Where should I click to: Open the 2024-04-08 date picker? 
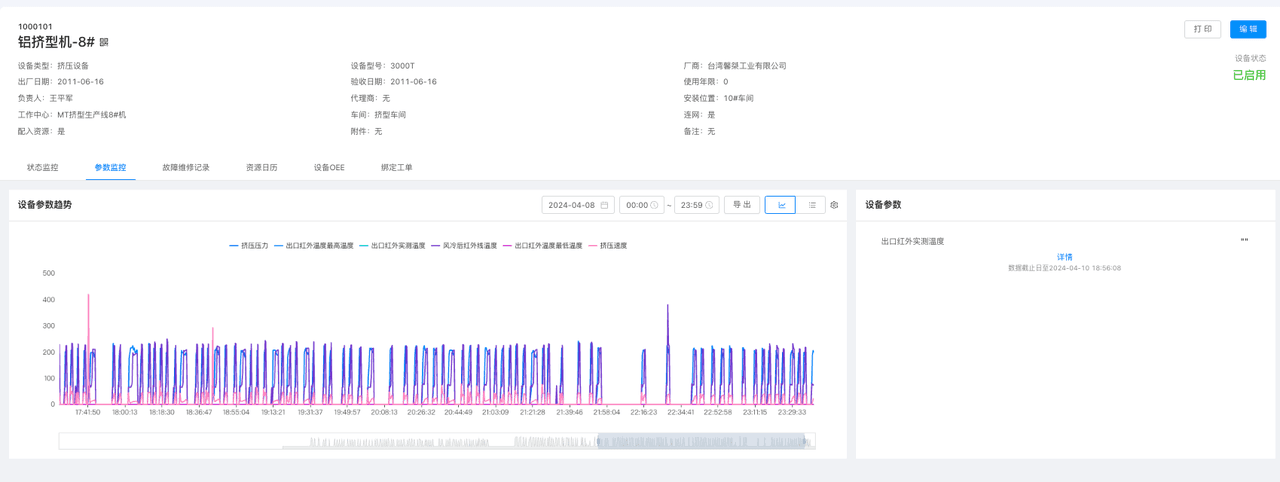(x=578, y=205)
